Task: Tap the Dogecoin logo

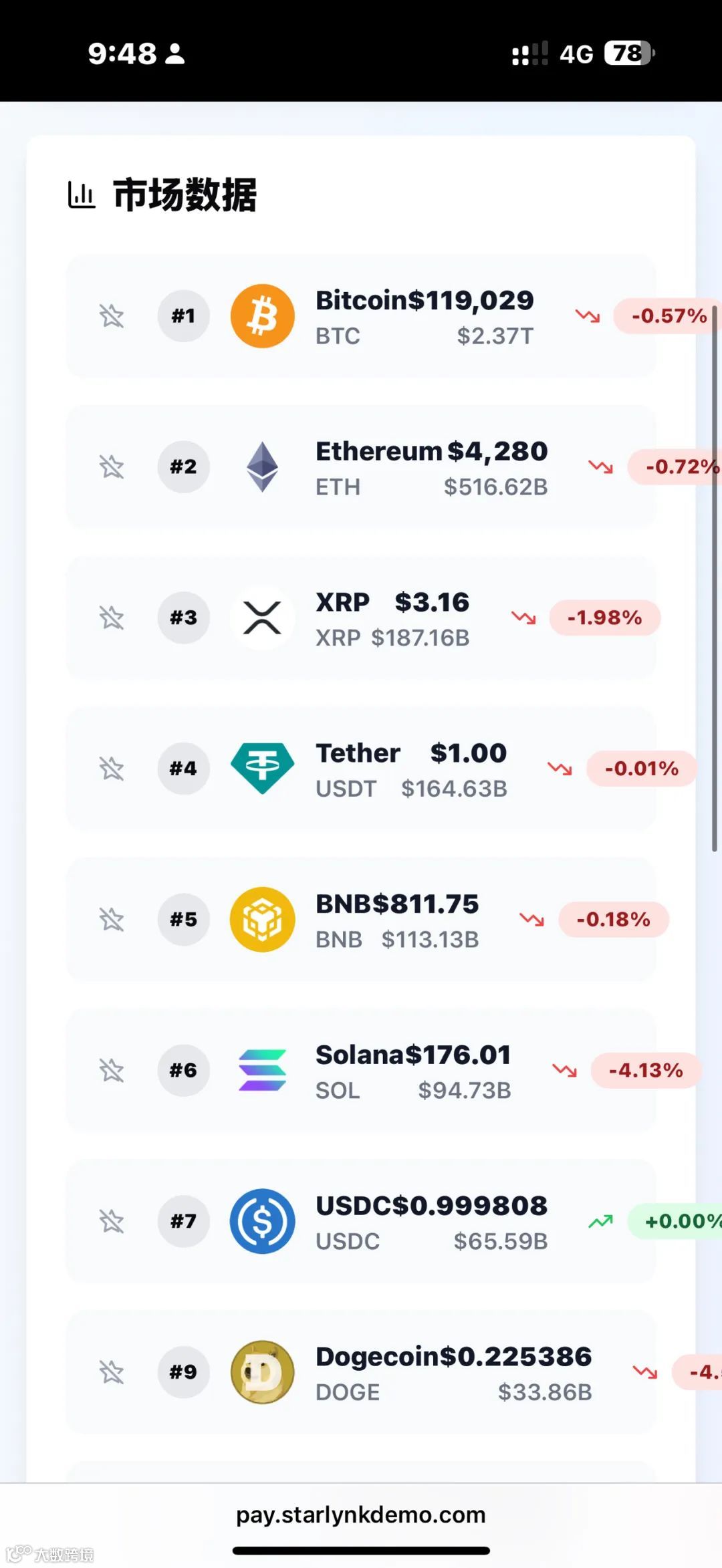Action: coord(262,1372)
